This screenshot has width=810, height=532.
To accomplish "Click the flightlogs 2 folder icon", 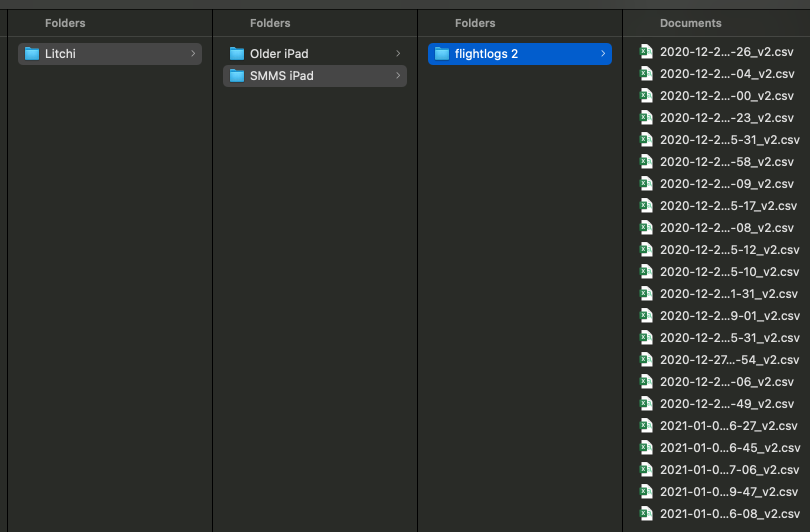I will point(442,54).
